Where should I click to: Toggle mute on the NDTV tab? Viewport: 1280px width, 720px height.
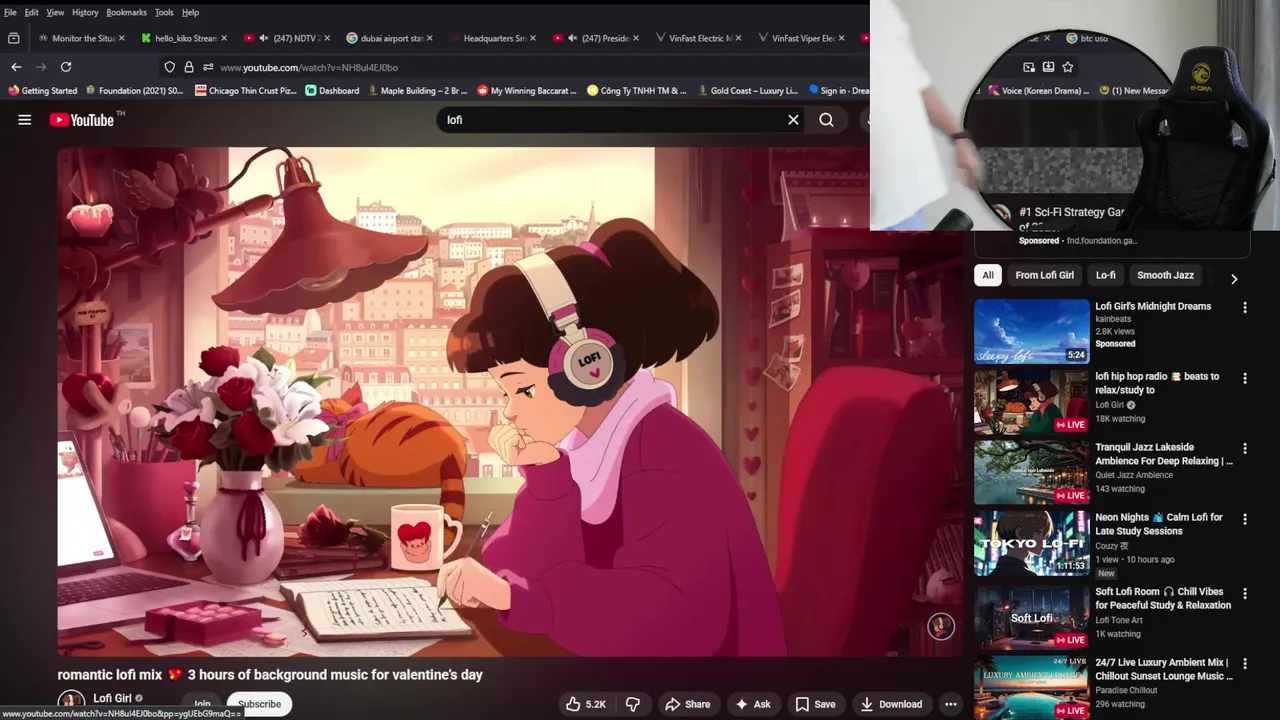[x=263, y=38]
